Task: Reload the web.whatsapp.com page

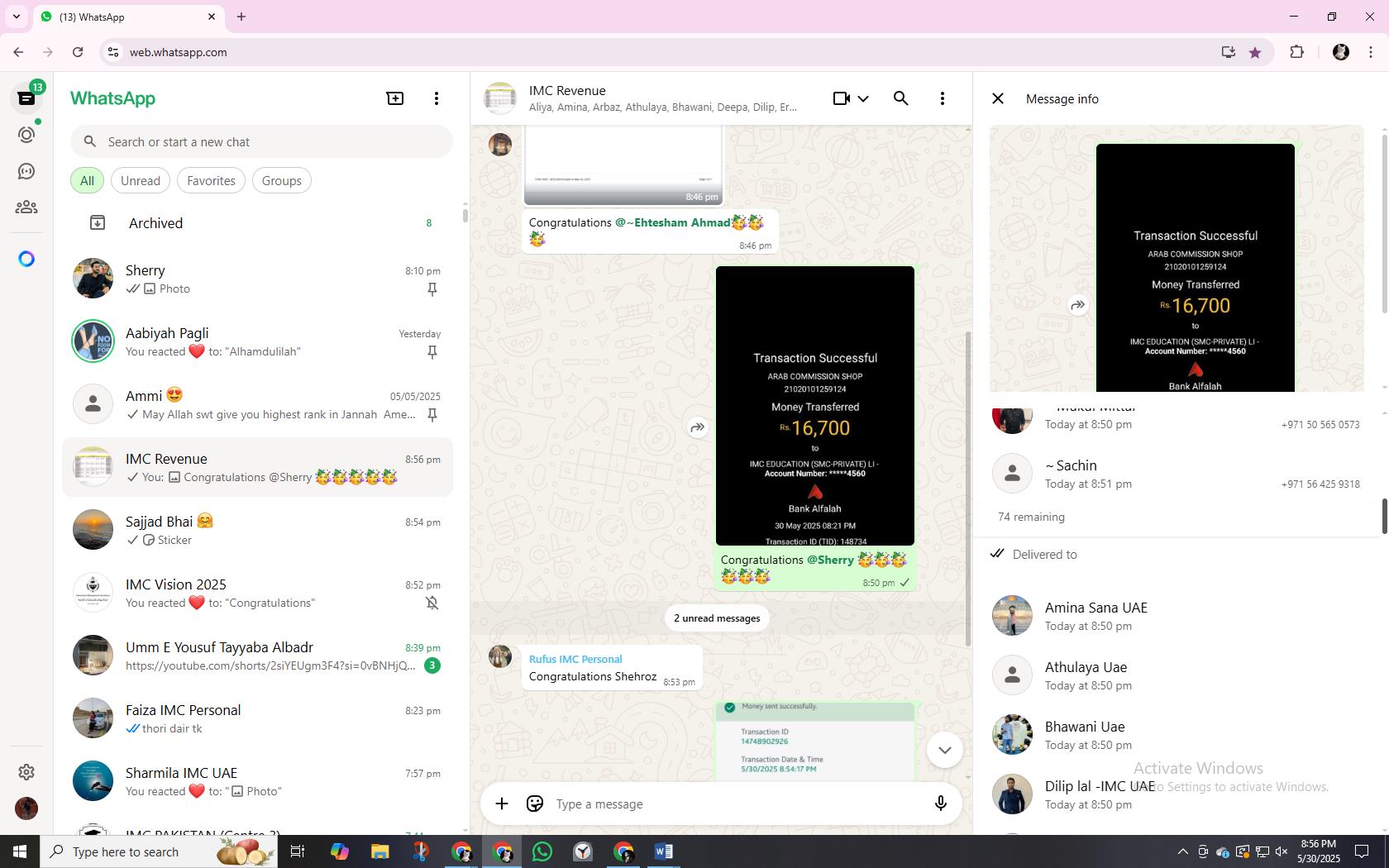Action: 78,52
